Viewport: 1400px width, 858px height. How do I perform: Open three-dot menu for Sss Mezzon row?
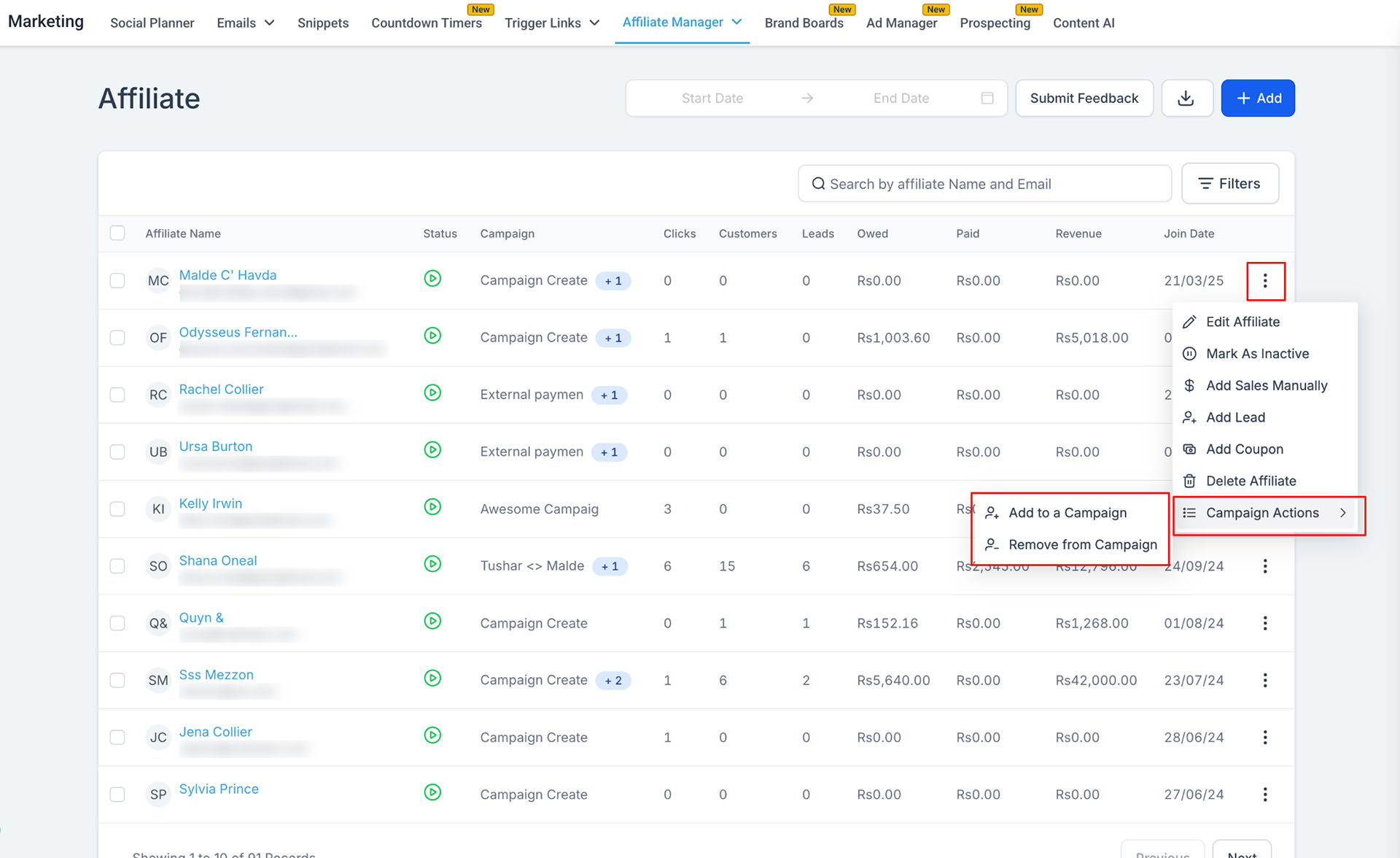1265,680
